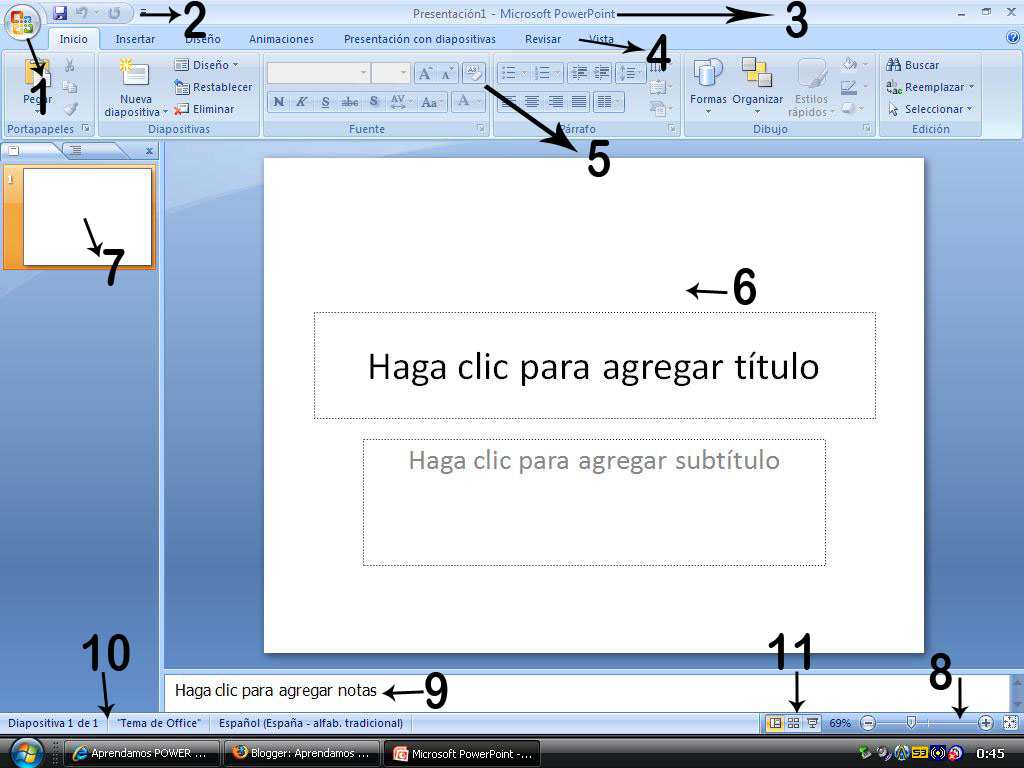Screen dimensions: 1024x768
Task: Click the Format Painter brush icon
Action: (x=71, y=109)
